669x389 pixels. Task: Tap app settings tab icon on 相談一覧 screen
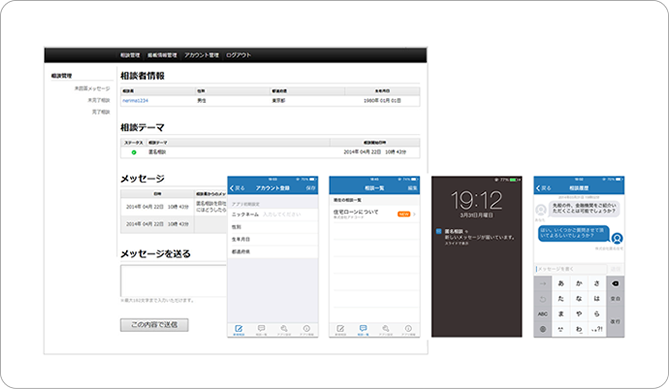pos(386,329)
